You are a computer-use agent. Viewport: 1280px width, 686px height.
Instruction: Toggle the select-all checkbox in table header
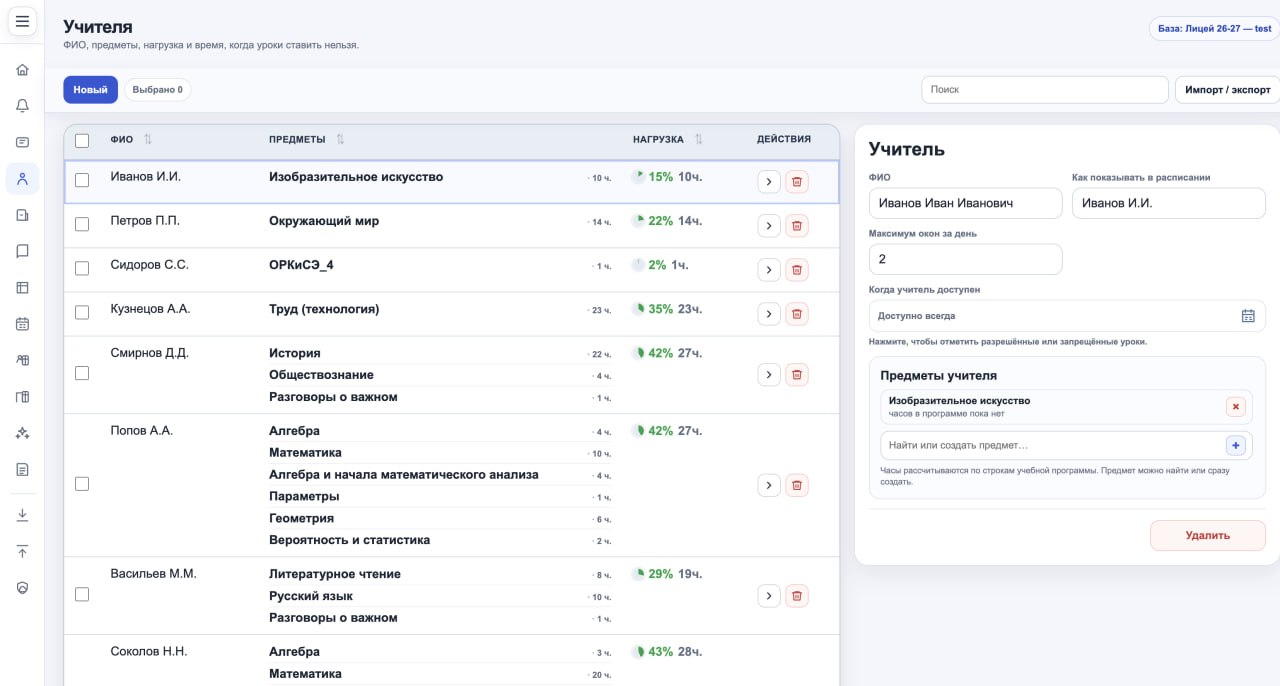[x=82, y=141]
